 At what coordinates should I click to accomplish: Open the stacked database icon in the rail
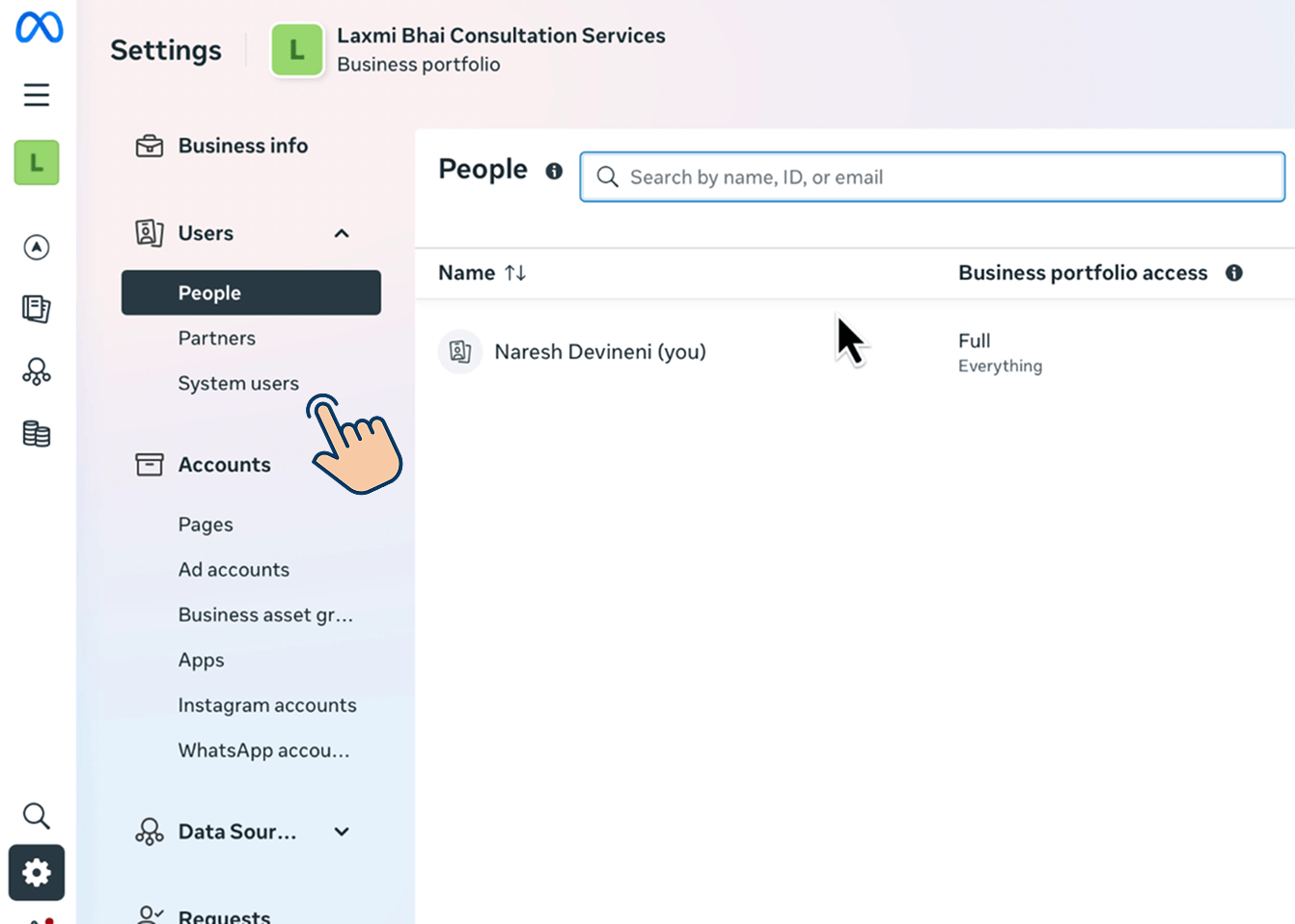[x=37, y=434]
